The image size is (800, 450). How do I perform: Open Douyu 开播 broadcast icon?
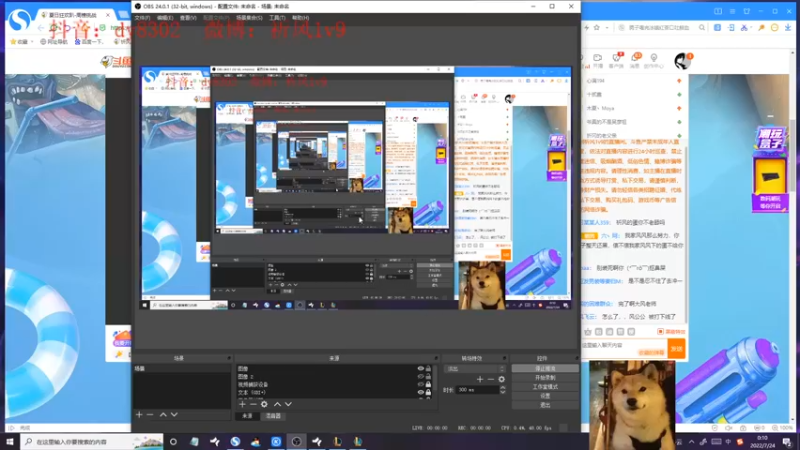point(598,61)
